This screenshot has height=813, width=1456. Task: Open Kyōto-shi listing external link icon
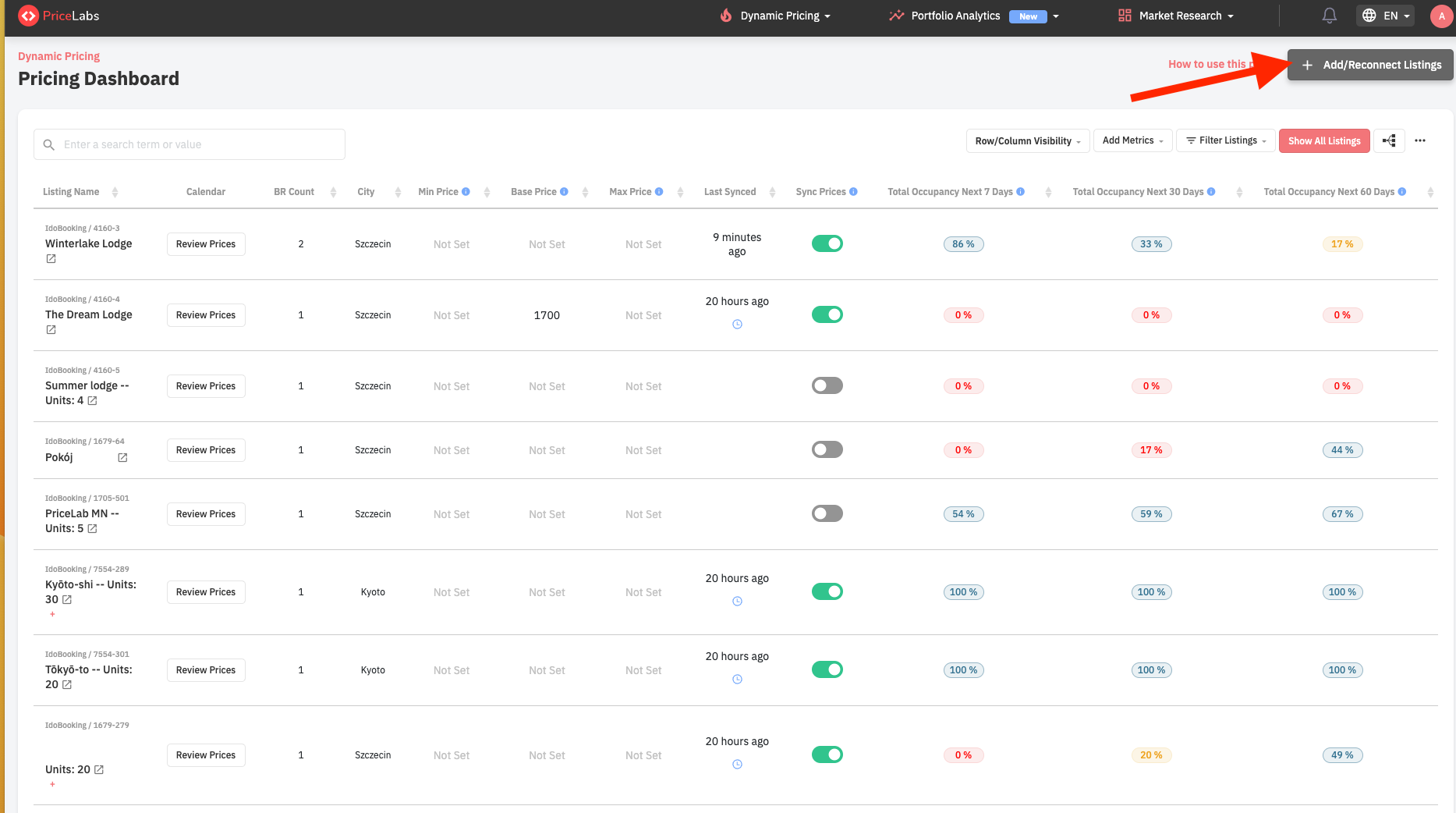[x=67, y=599]
